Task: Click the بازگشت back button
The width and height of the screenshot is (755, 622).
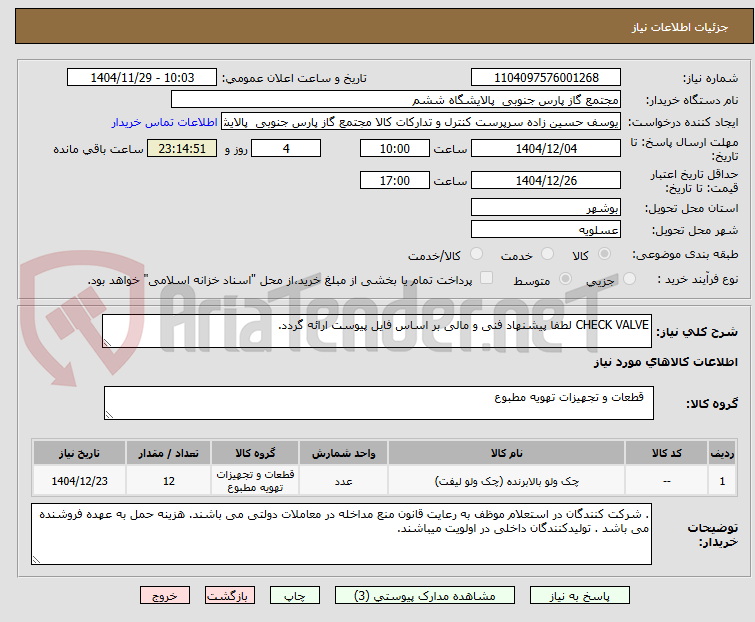Action: click(x=229, y=596)
